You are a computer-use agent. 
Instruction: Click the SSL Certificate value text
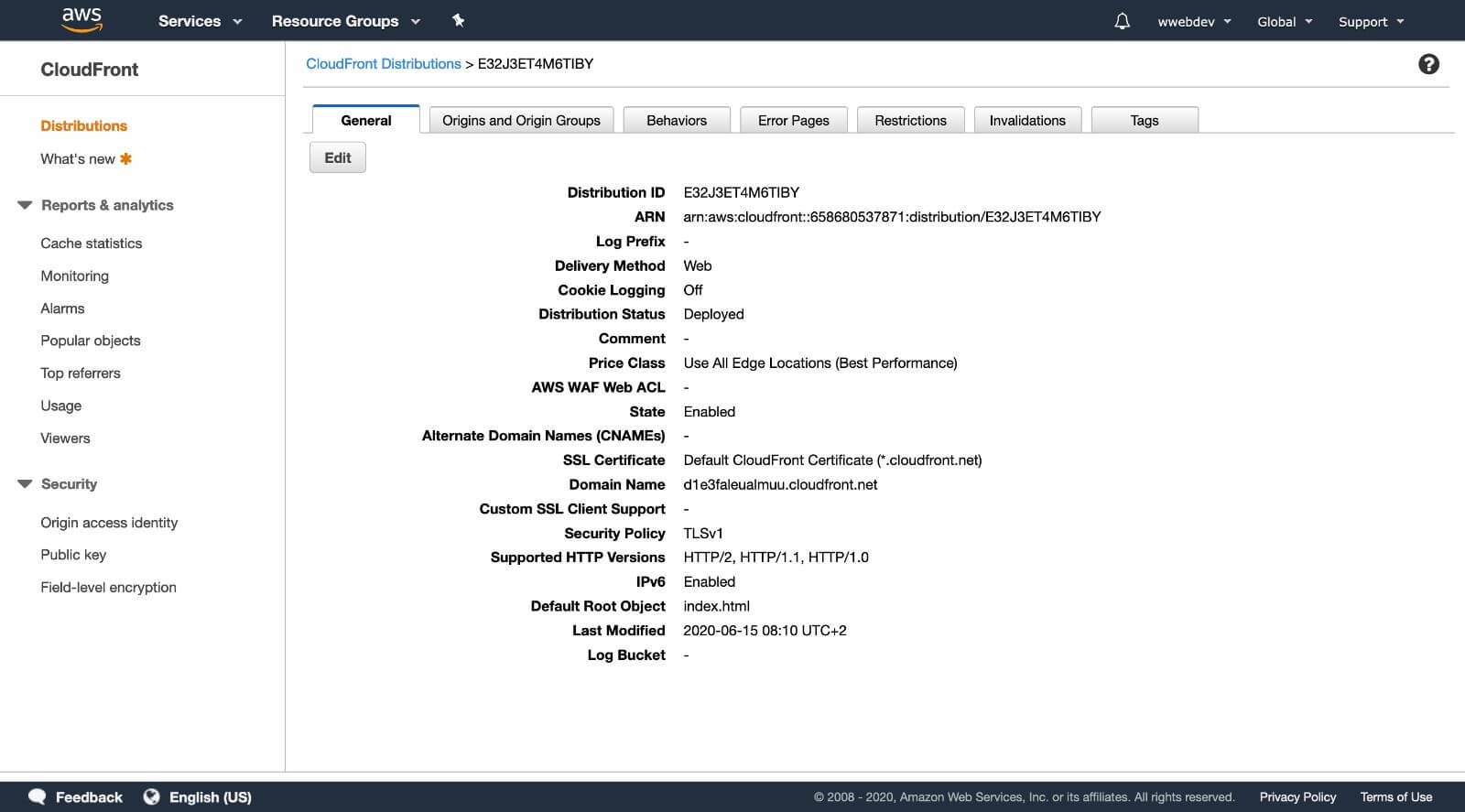(832, 460)
